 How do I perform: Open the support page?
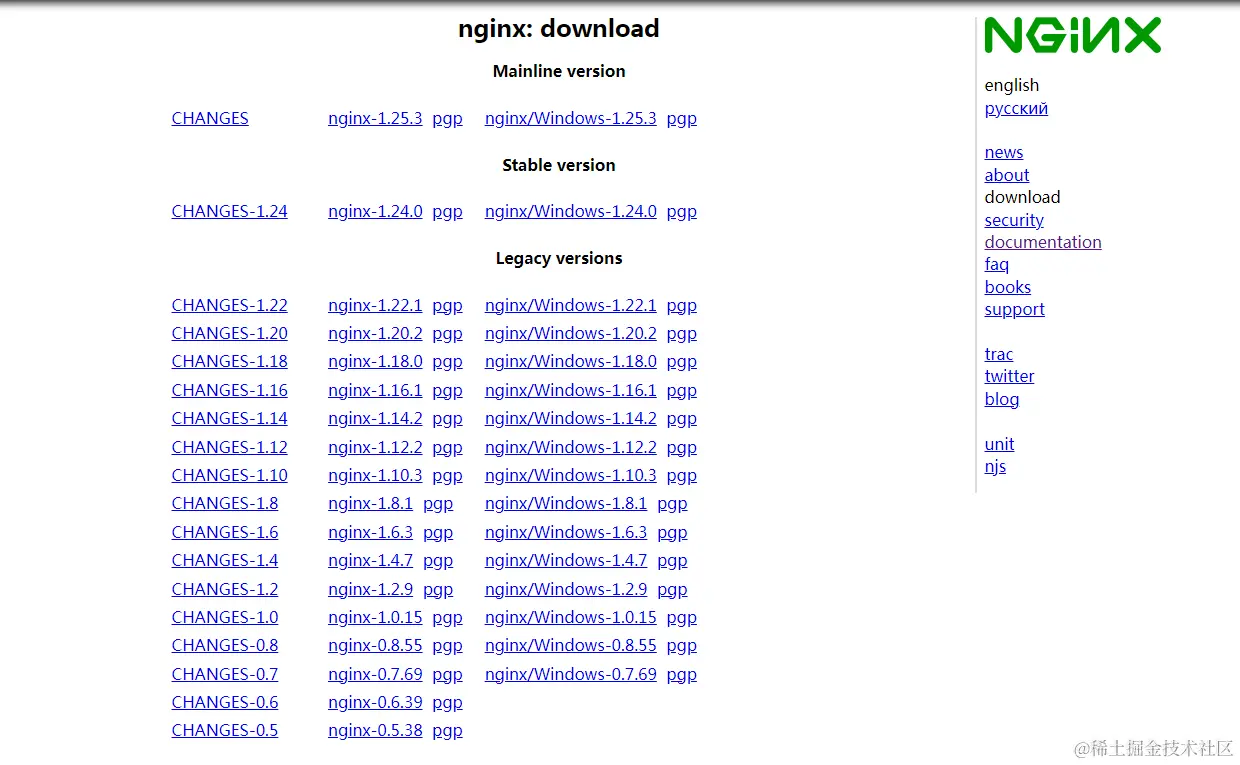(x=1015, y=309)
